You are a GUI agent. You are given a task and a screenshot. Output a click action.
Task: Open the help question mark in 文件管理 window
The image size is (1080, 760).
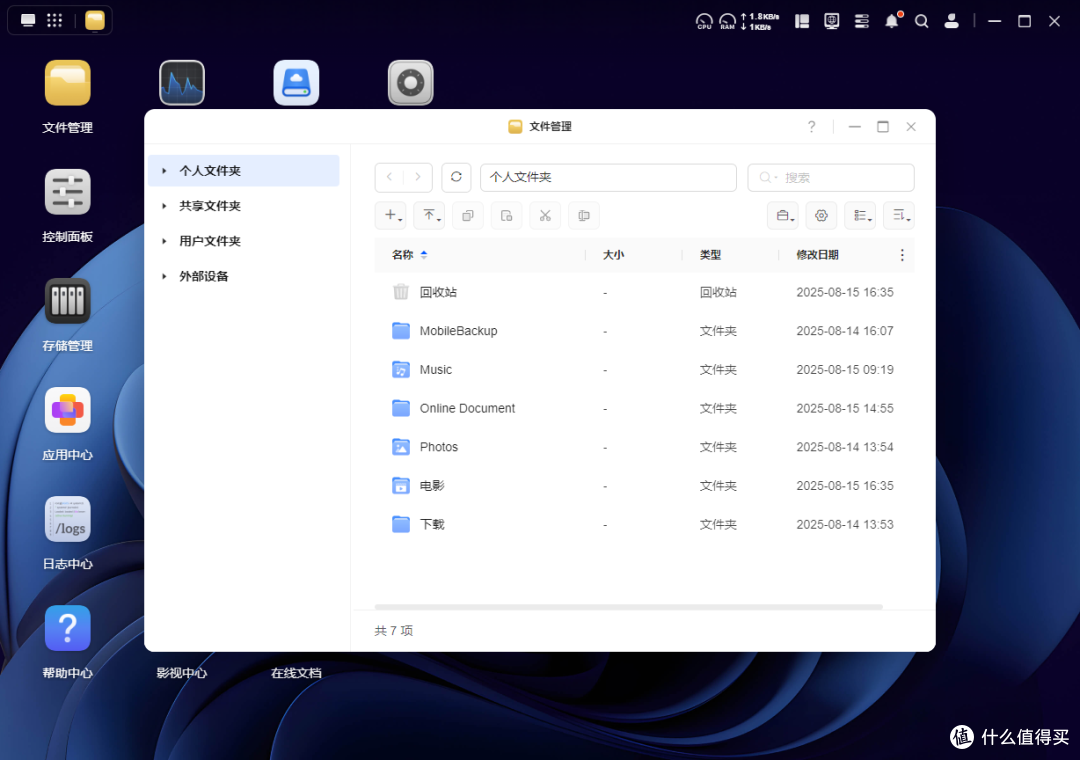coord(811,127)
